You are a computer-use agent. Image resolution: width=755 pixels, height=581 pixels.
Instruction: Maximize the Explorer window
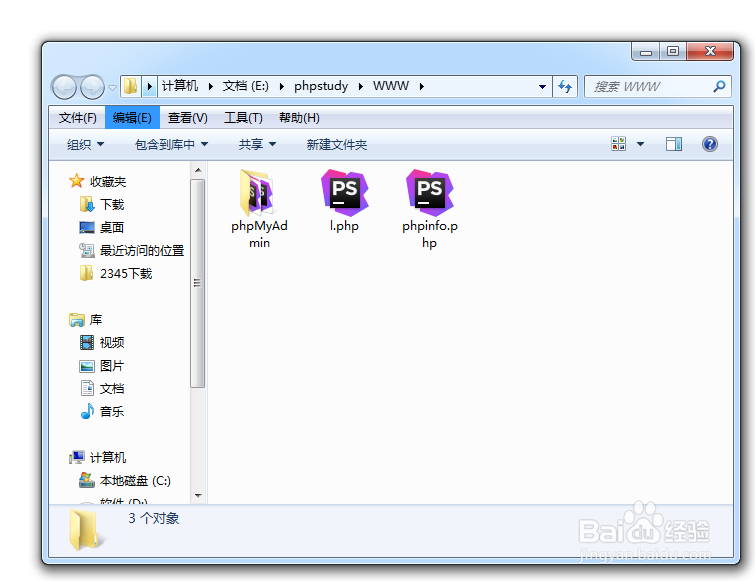pos(673,52)
